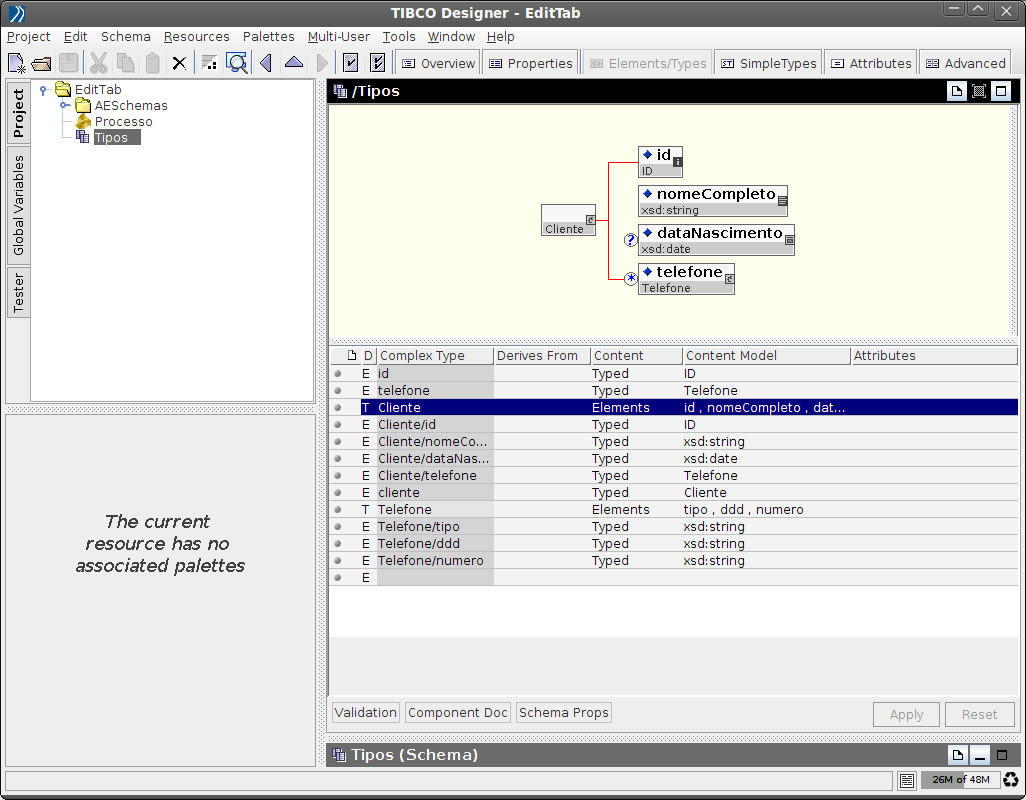Toggle the repeating marker on telefone

(x=630, y=279)
